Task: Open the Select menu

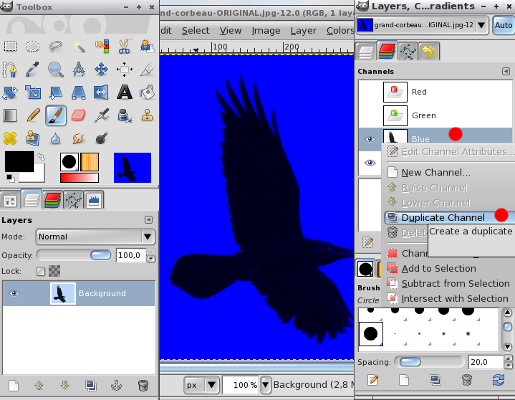Action: click(196, 31)
